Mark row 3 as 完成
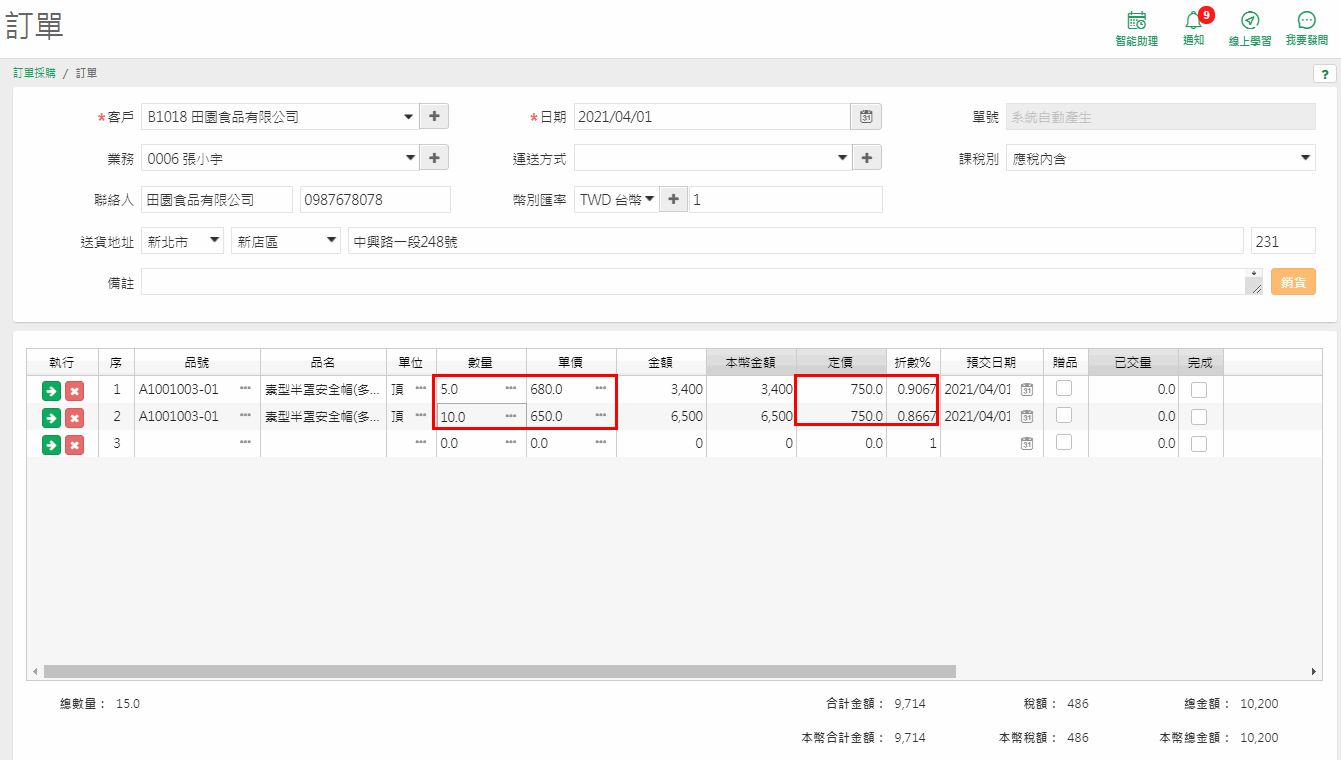This screenshot has width=1341, height=760. (1199, 443)
